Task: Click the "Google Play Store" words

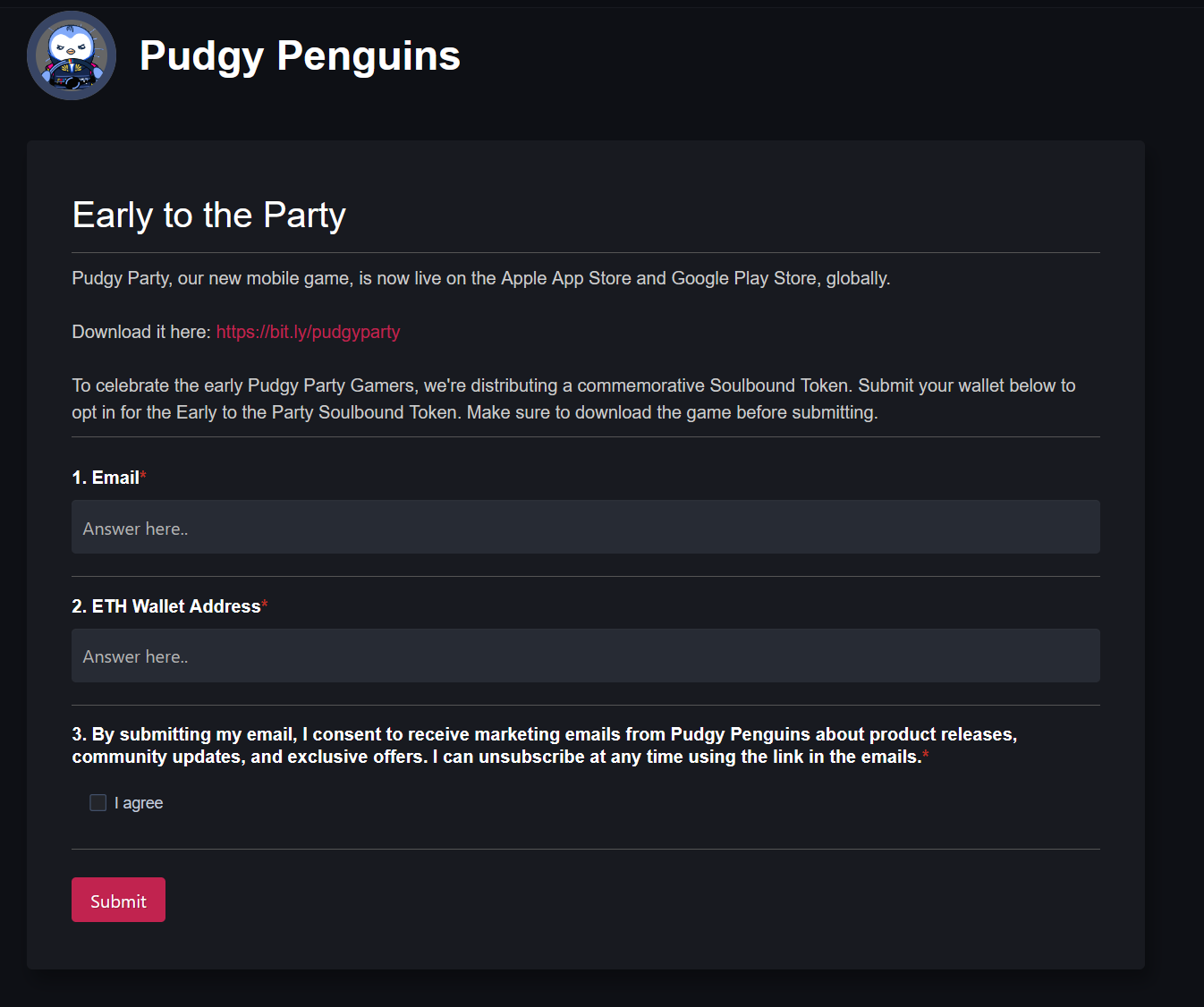Action: click(744, 278)
